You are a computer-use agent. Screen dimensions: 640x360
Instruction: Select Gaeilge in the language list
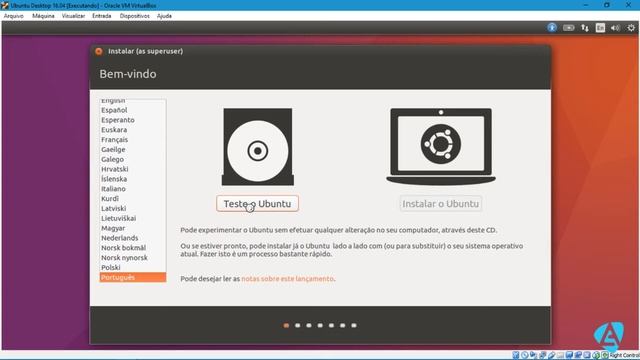click(133, 149)
